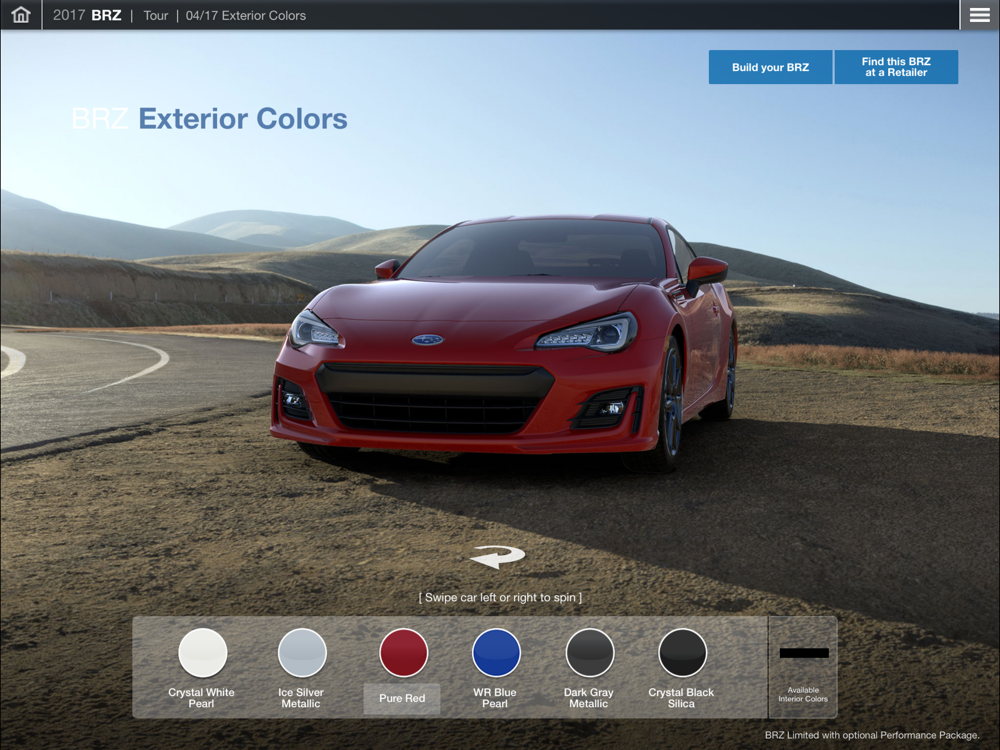Viewport: 1000px width, 750px height.
Task: Go to the home screen icon
Action: point(20,15)
